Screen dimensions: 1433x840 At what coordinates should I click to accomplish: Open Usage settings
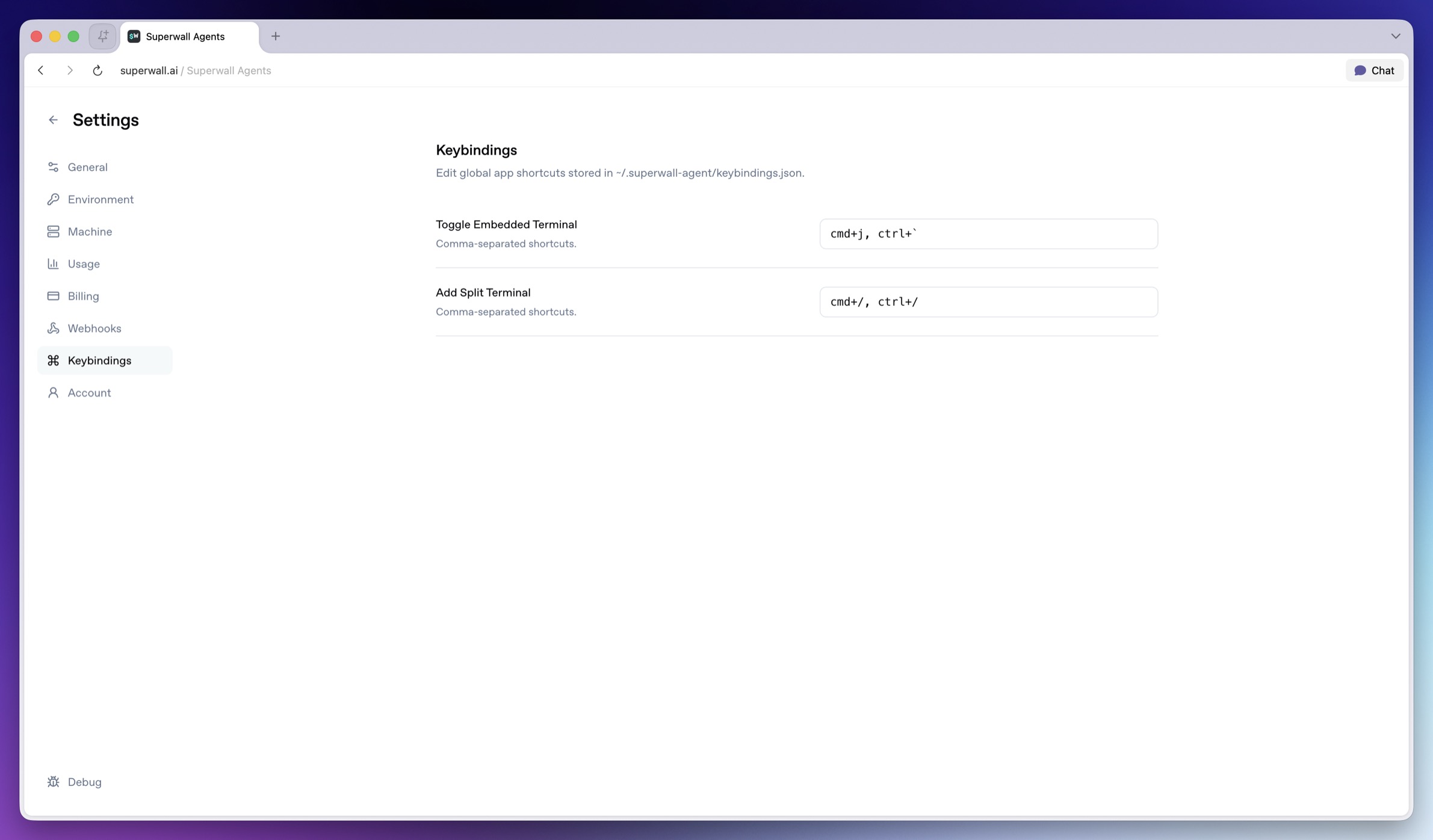(x=105, y=264)
